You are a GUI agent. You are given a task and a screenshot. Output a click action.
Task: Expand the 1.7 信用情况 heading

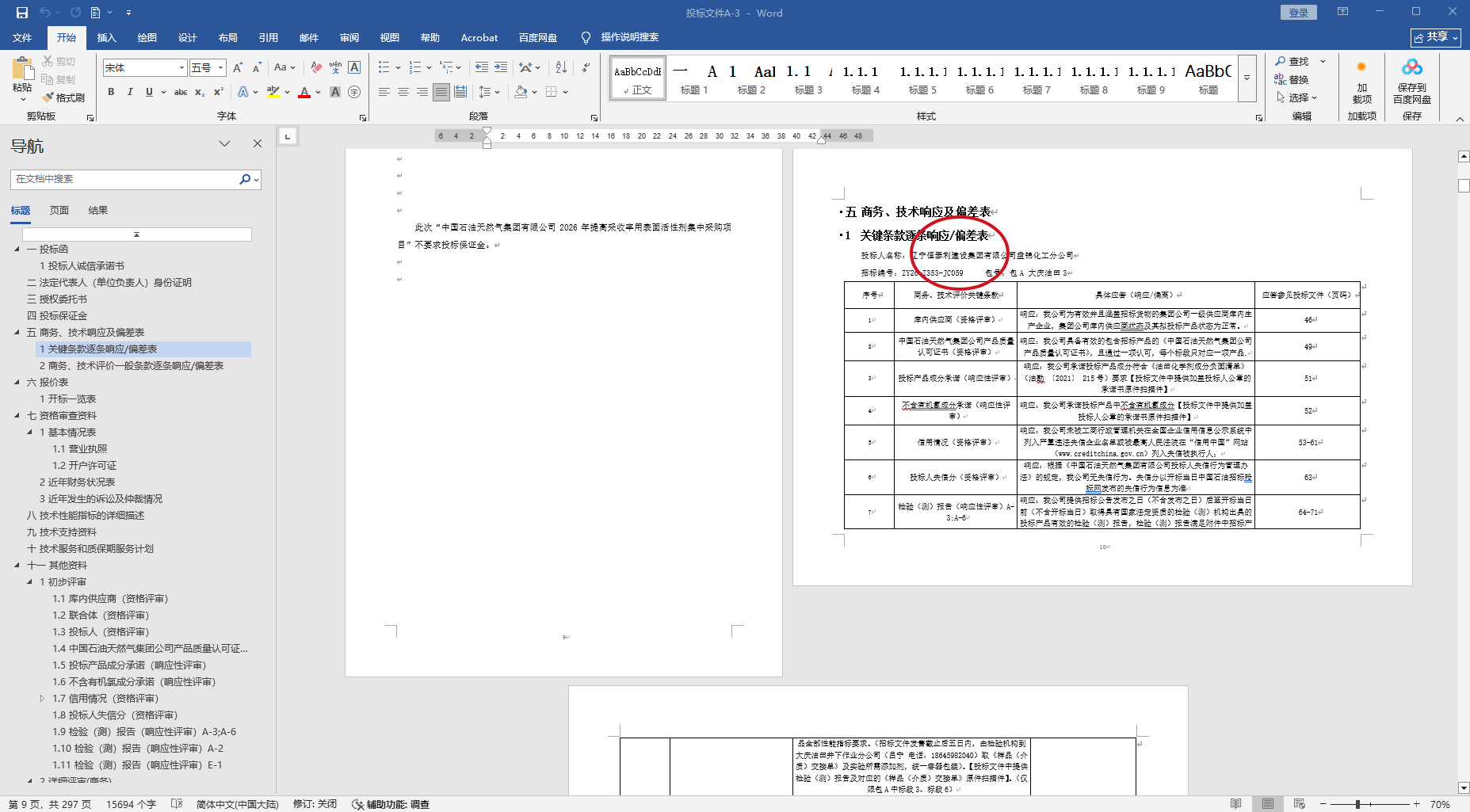[43, 698]
